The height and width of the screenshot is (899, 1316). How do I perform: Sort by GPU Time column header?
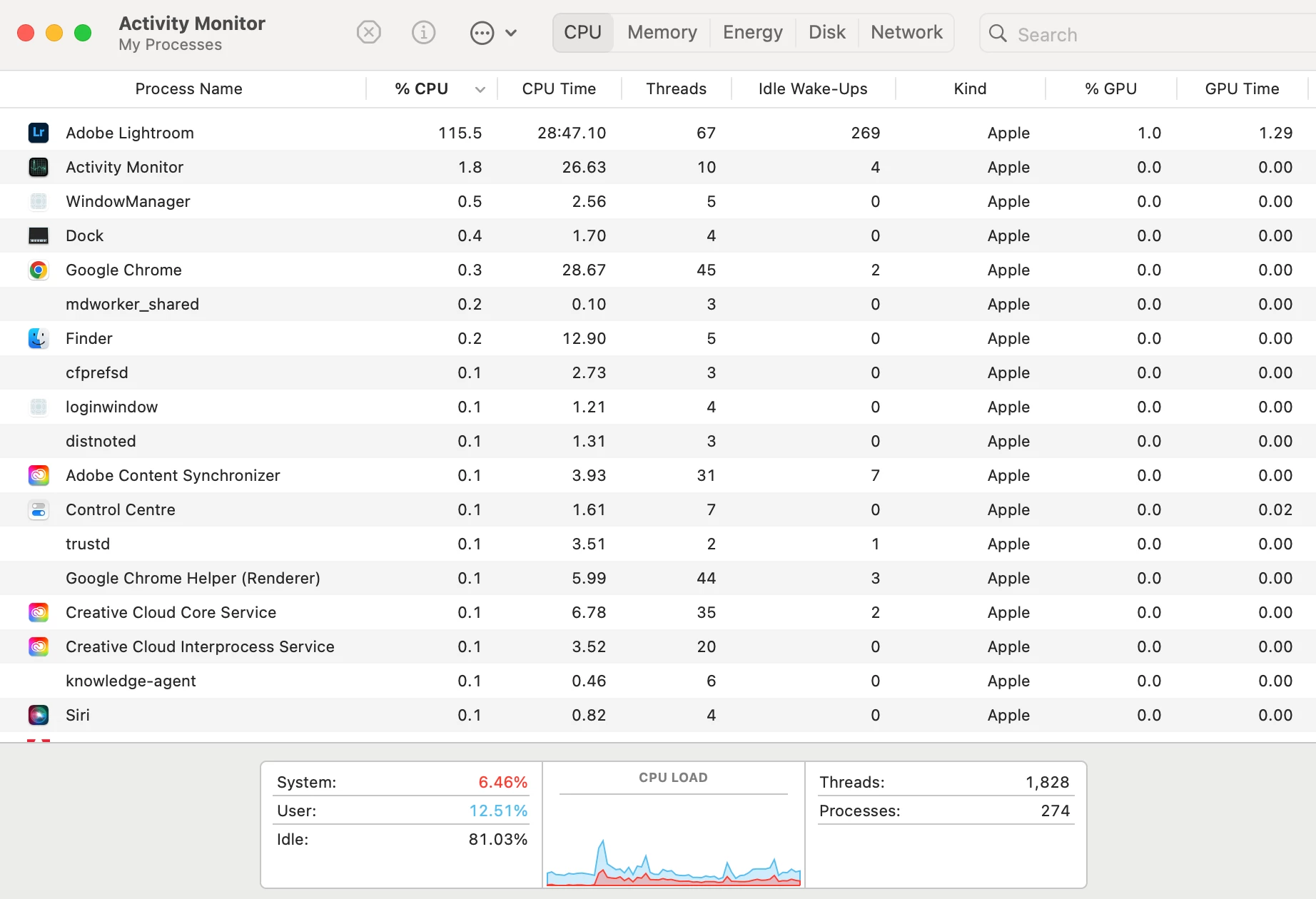[x=1242, y=88]
